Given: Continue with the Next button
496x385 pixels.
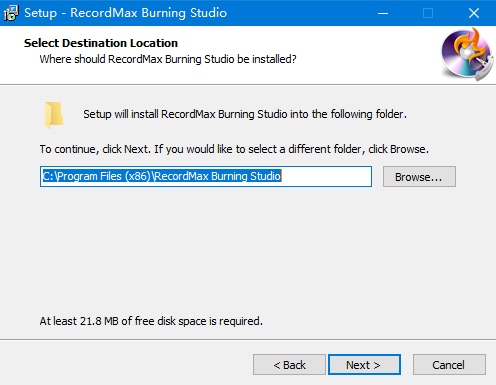Looking at the screenshot, I should point(364,365).
